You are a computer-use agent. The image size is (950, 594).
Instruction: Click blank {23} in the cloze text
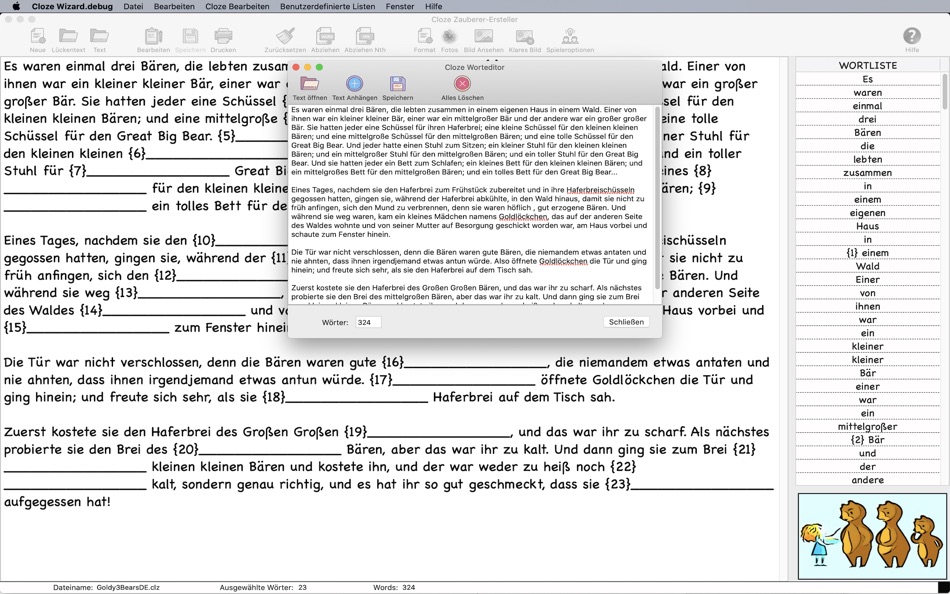click(688, 484)
